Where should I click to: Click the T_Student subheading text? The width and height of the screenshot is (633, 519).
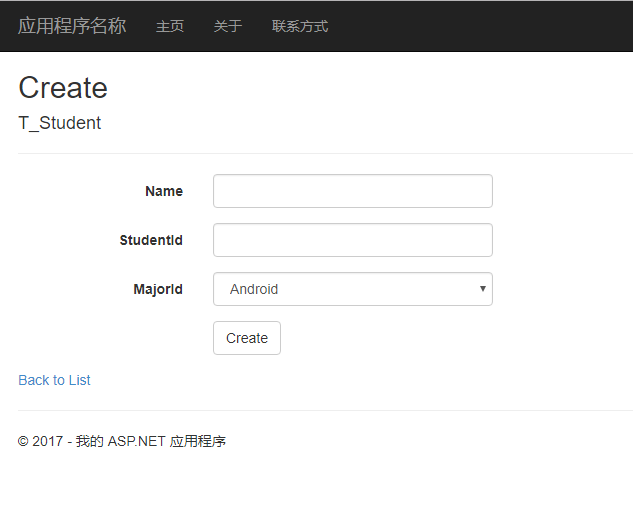(x=60, y=123)
